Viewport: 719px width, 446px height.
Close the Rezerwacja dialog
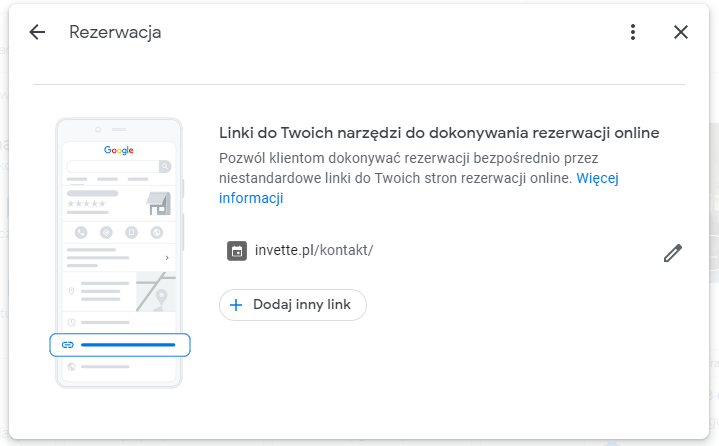[x=681, y=32]
